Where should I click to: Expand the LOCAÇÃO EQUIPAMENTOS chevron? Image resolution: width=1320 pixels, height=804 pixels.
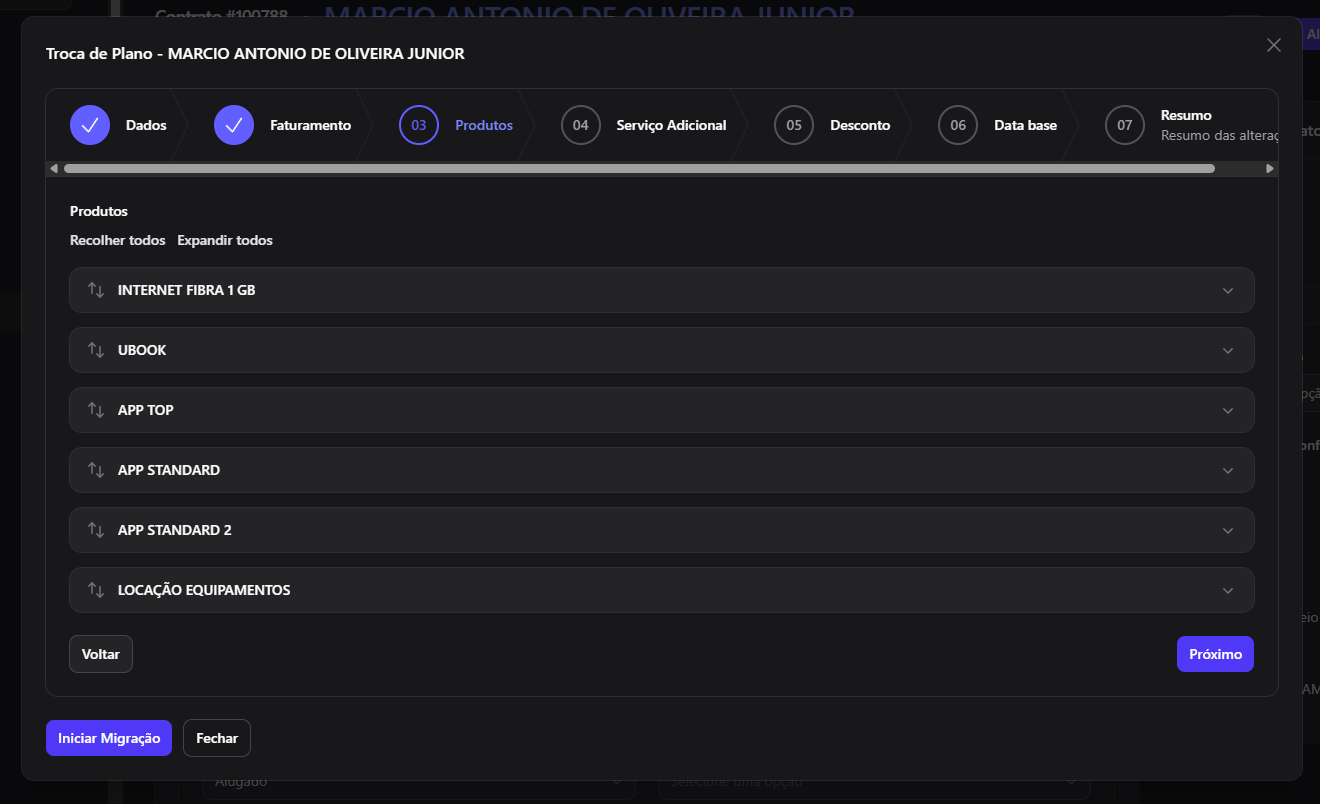1228,591
